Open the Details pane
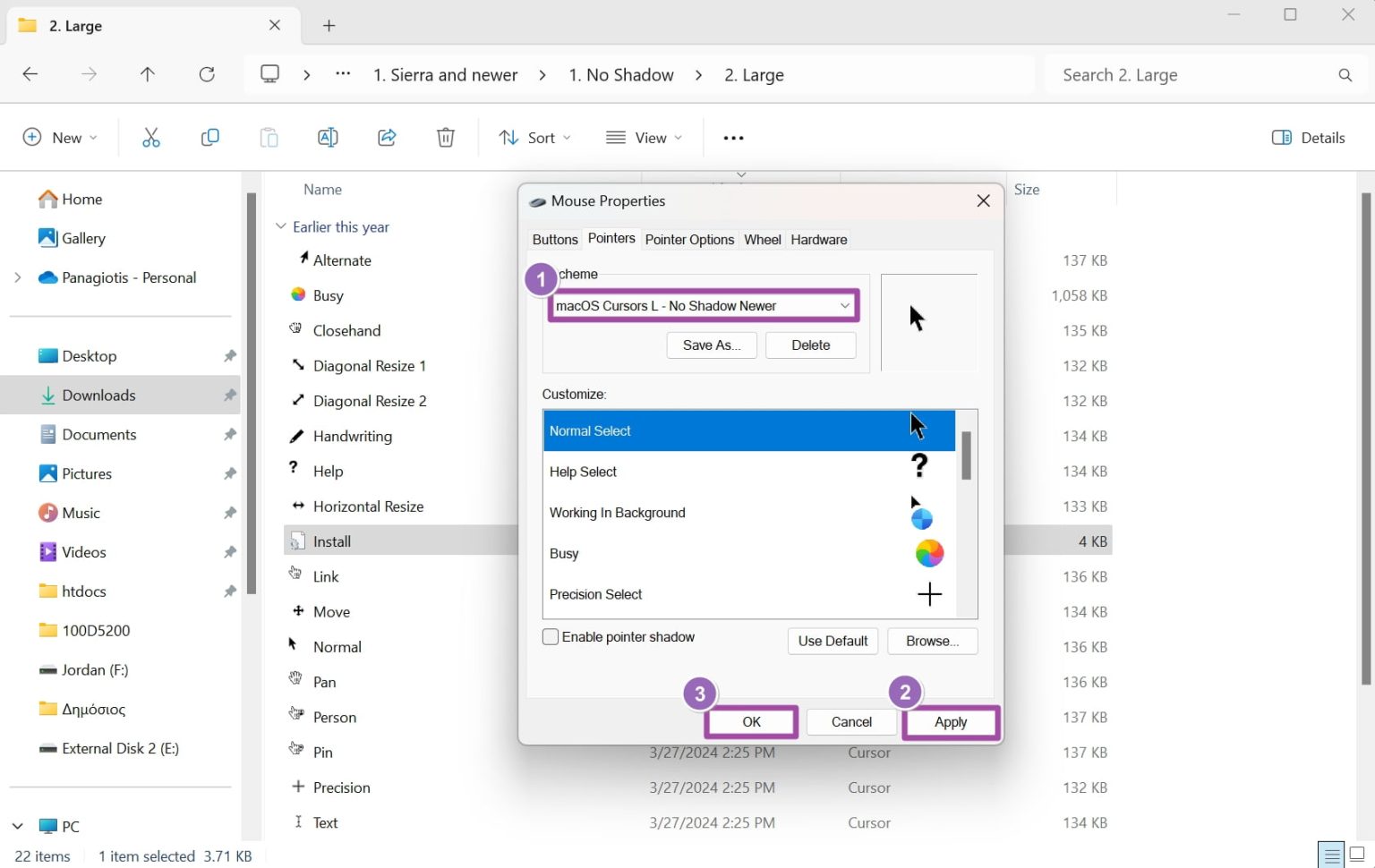This screenshot has width=1375, height=868. tap(1307, 137)
